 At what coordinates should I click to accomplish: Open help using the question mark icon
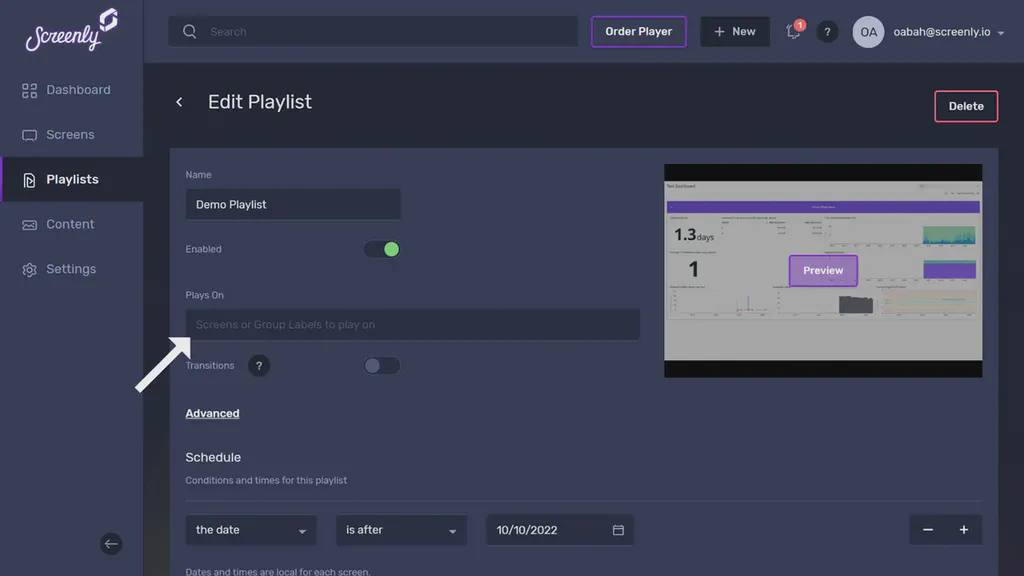tap(827, 31)
